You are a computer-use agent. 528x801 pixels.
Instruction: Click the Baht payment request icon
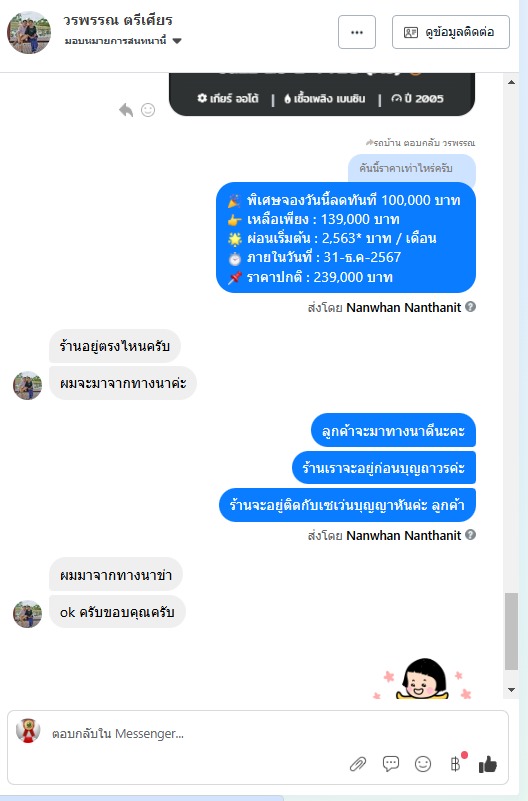[455, 764]
